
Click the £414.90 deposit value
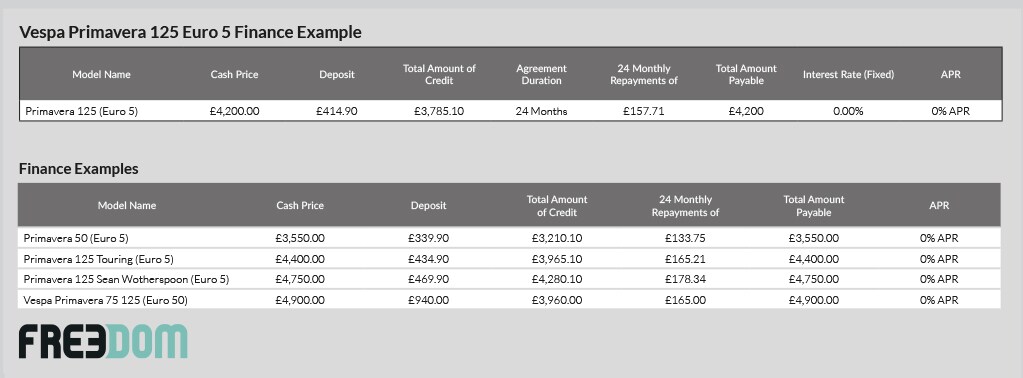[x=337, y=111]
